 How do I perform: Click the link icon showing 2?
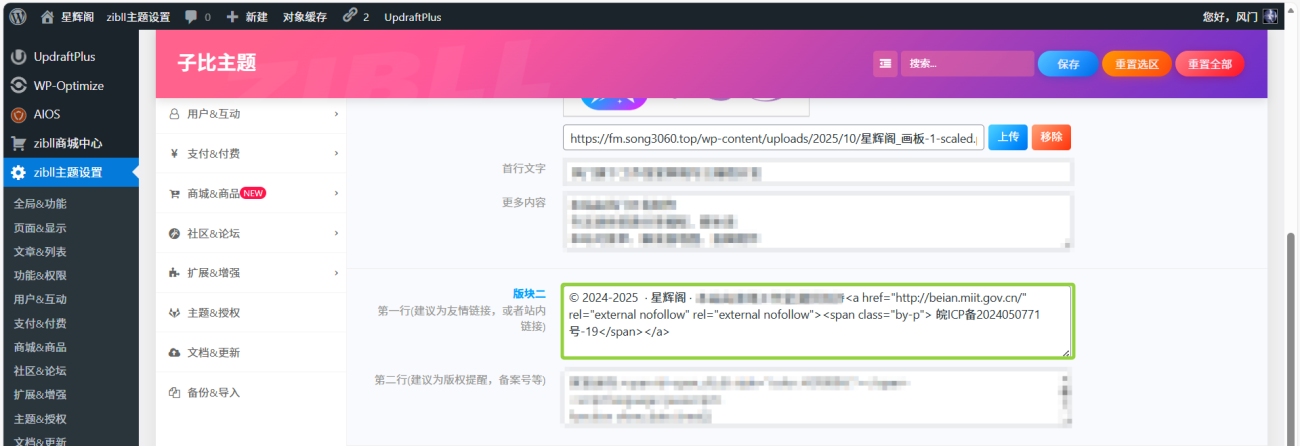click(x=350, y=16)
